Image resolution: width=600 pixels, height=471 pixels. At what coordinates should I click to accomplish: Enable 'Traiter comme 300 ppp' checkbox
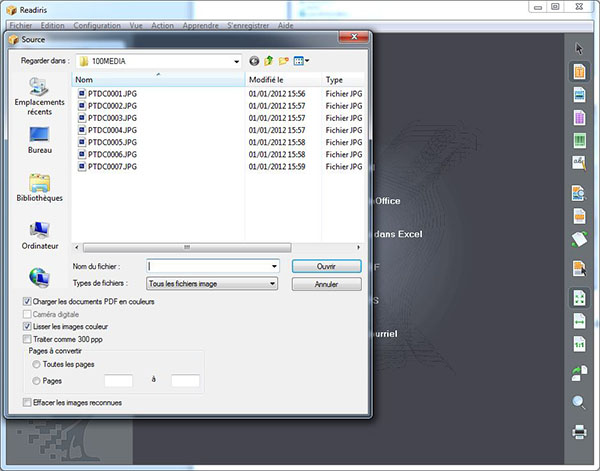click(26, 340)
